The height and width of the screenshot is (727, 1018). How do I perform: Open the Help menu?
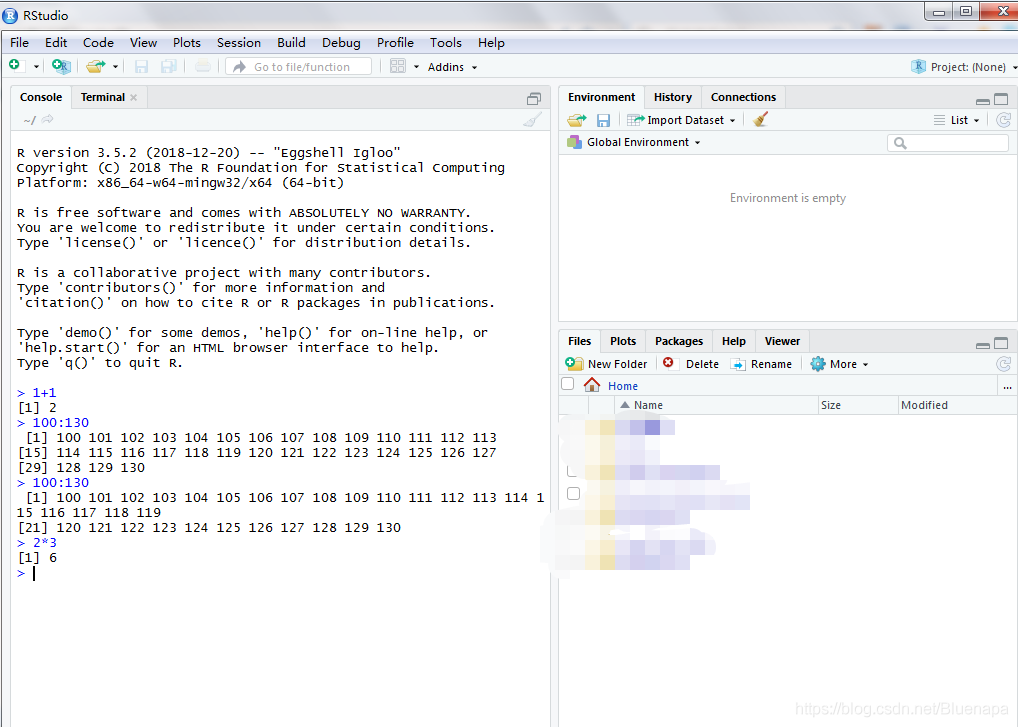pos(491,43)
